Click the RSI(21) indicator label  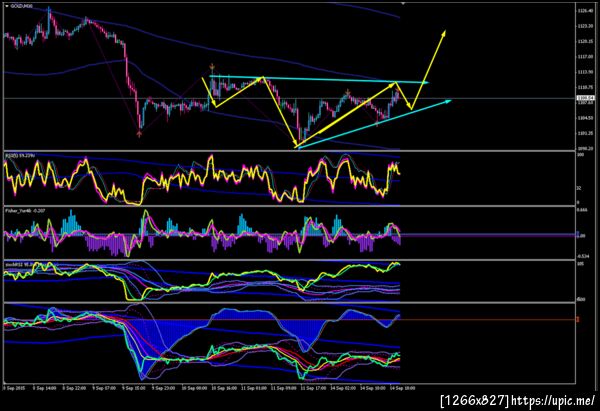[x=20, y=155]
